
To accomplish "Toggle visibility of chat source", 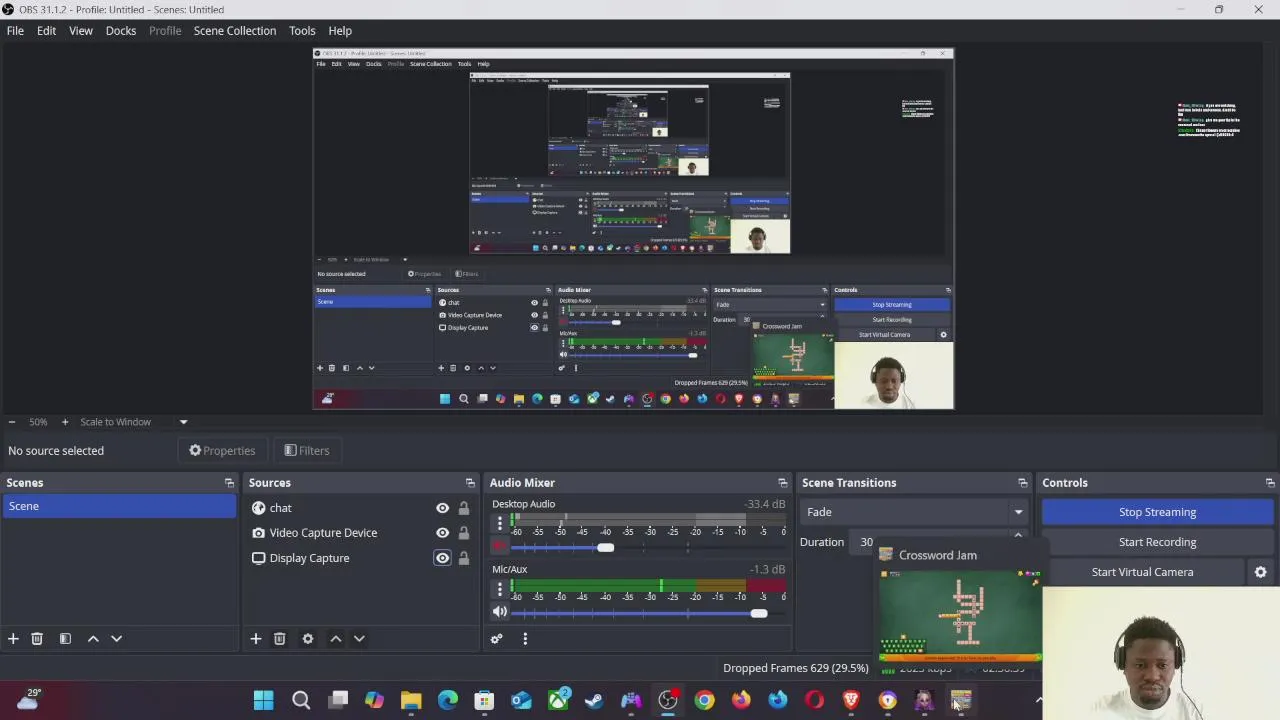I will tap(442, 508).
